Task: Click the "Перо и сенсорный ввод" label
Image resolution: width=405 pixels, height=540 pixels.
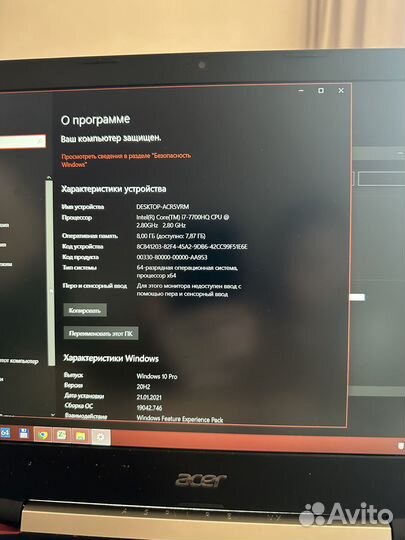Action: click(x=95, y=286)
